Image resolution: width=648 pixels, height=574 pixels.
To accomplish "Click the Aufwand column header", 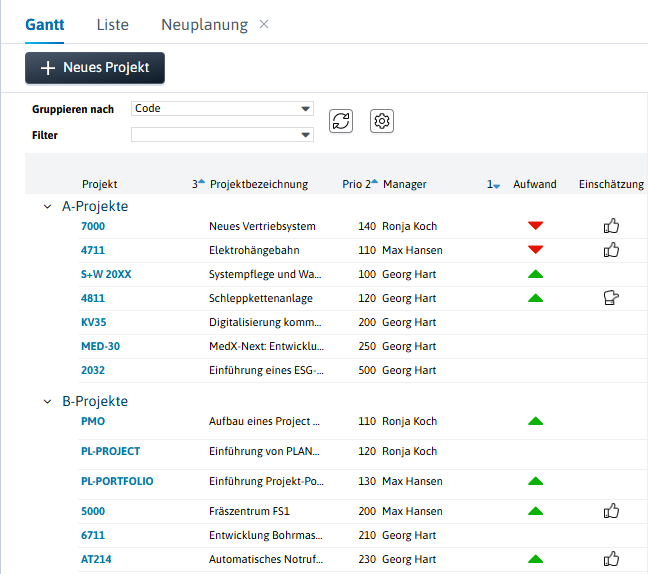I will tap(535, 184).
